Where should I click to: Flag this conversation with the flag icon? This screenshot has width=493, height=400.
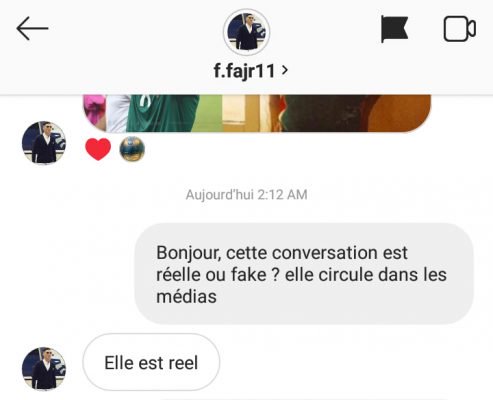pos(394,29)
